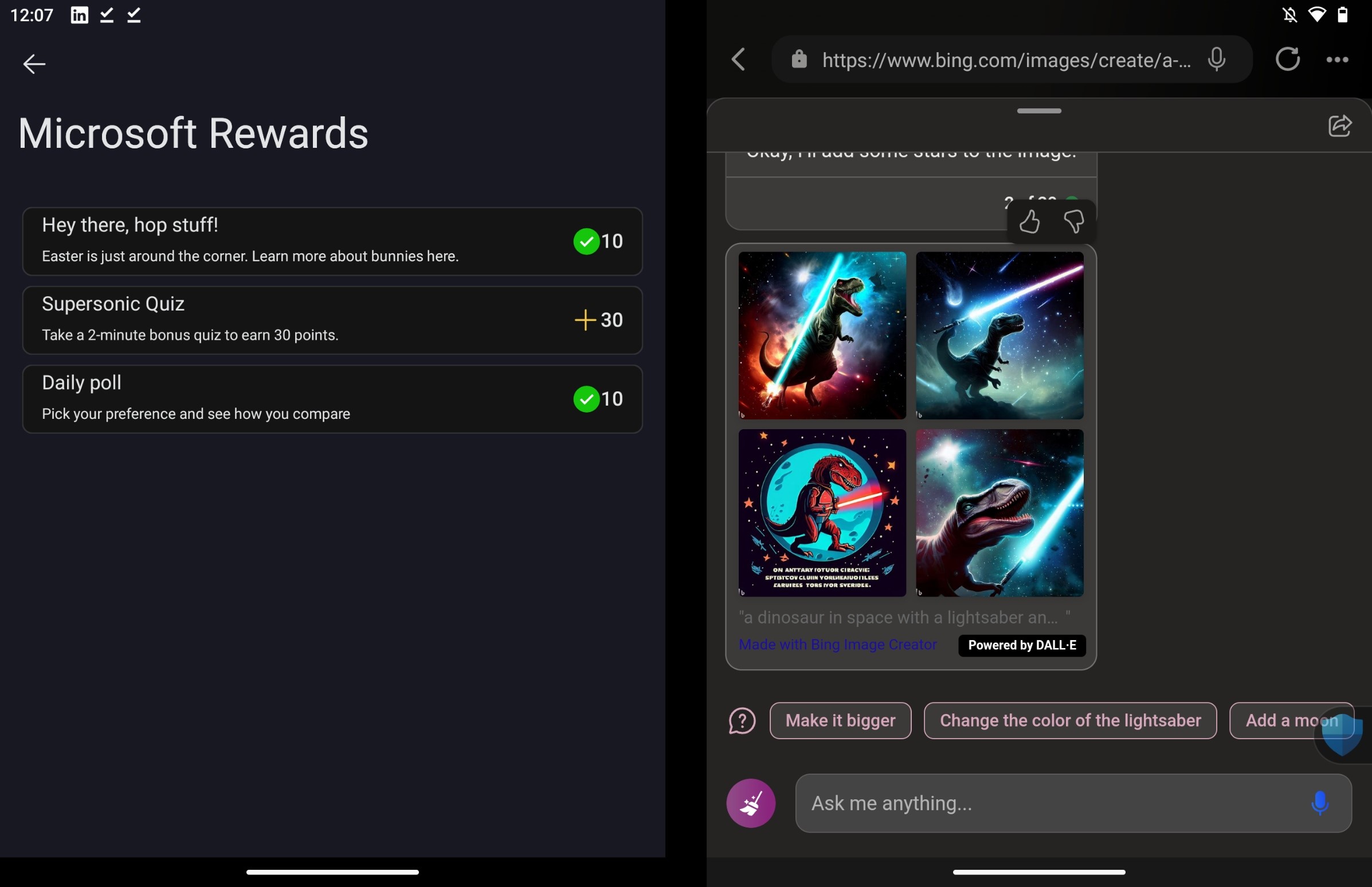Image resolution: width=1372 pixels, height=887 pixels.
Task: Expand the Microsoft Rewards back navigation
Action: (x=35, y=62)
